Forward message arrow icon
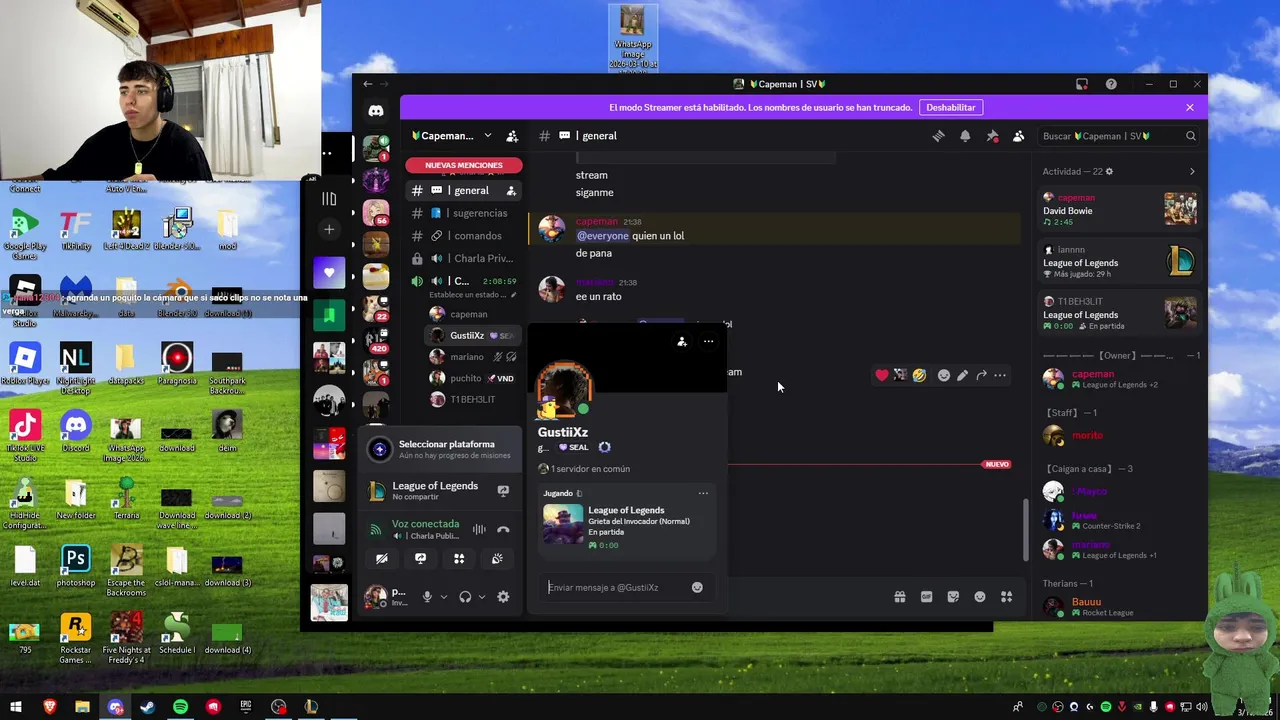1280x720 pixels. (981, 375)
